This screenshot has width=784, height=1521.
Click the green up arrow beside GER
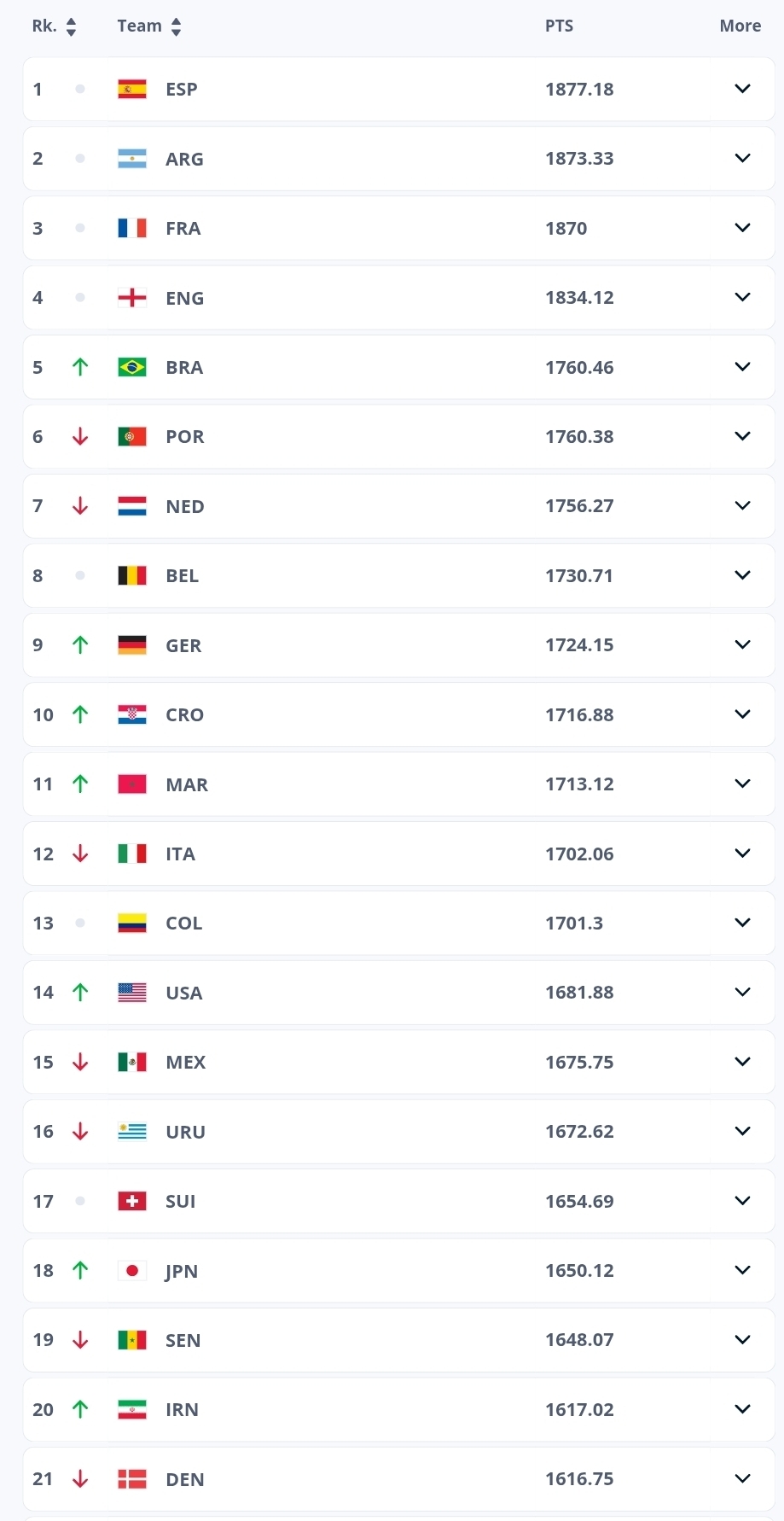point(80,645)
